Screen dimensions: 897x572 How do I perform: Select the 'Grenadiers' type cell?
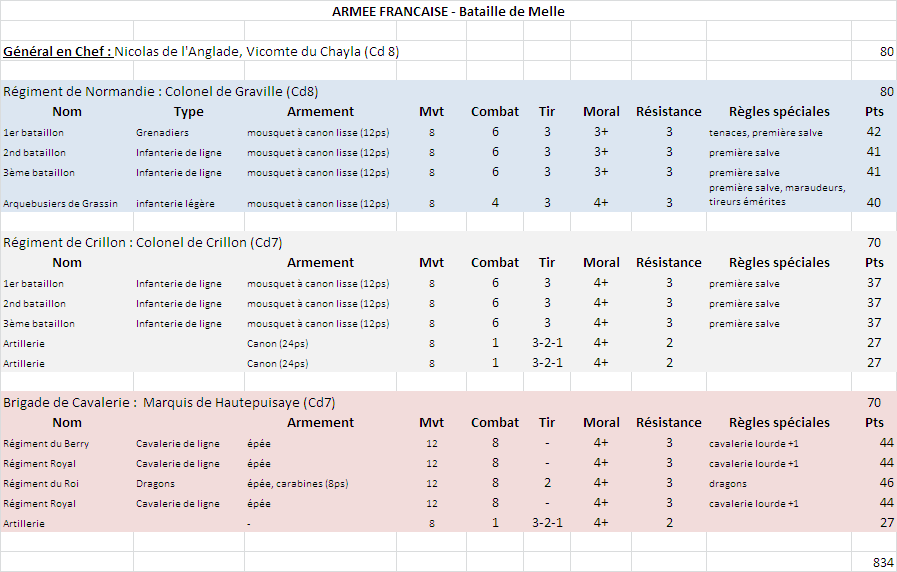[162, 133]
